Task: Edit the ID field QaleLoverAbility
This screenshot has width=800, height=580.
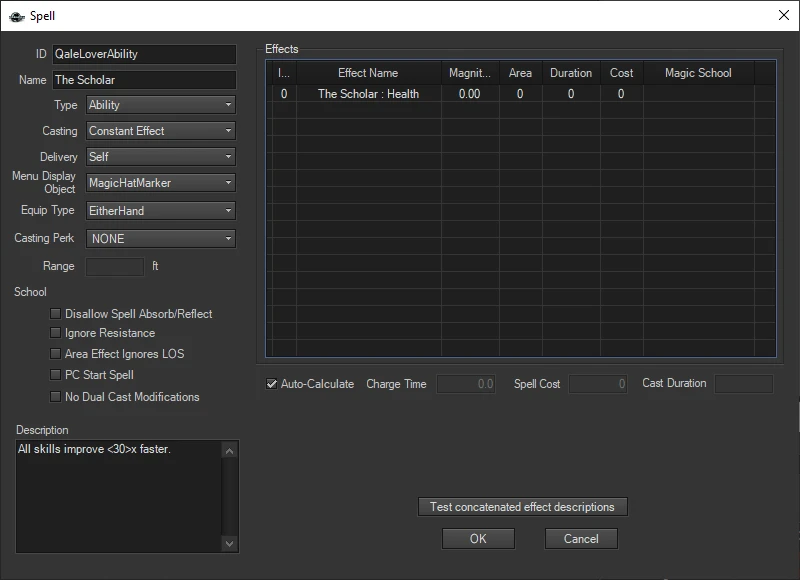Action: point(144,54)
